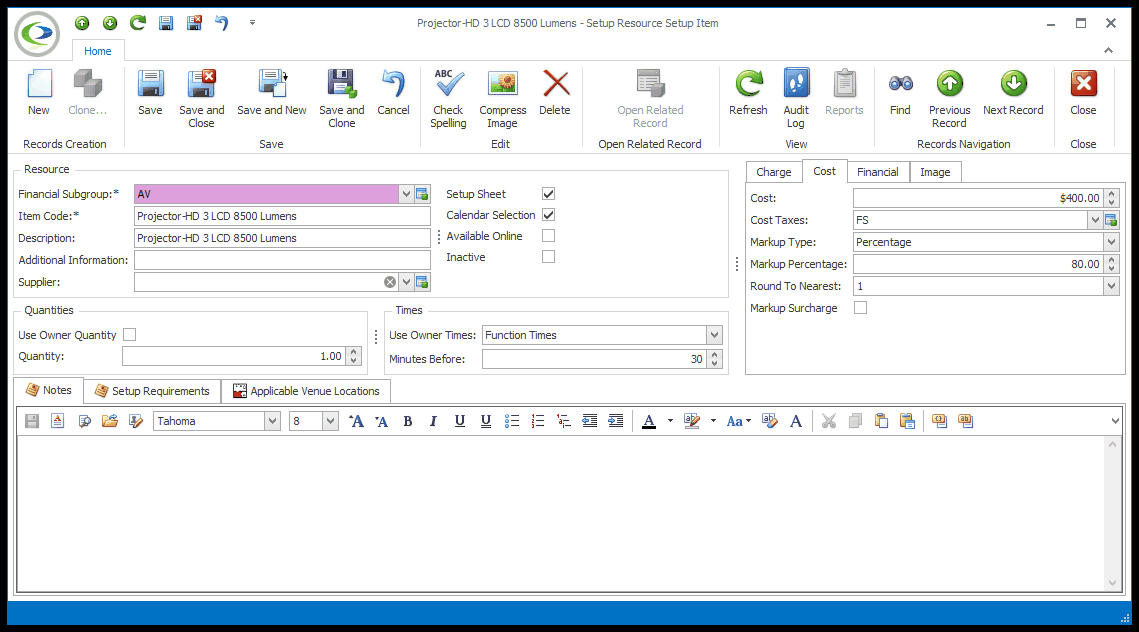Click the Save and Close ribbon button
Viewport: 1139px width, 632px height.
[x=201, y=99]
